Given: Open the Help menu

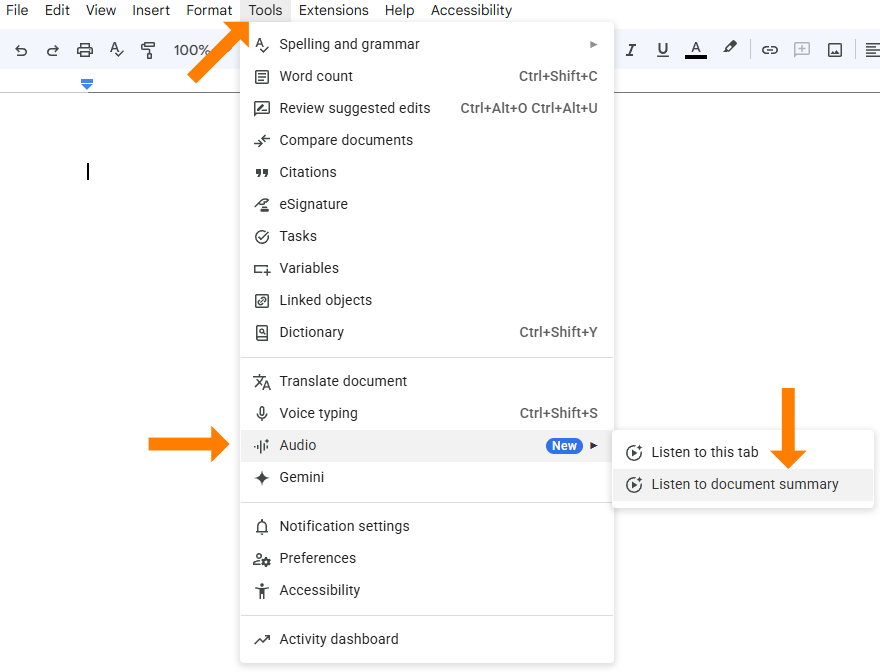Looking at the screenshot, I should [399, 10].
